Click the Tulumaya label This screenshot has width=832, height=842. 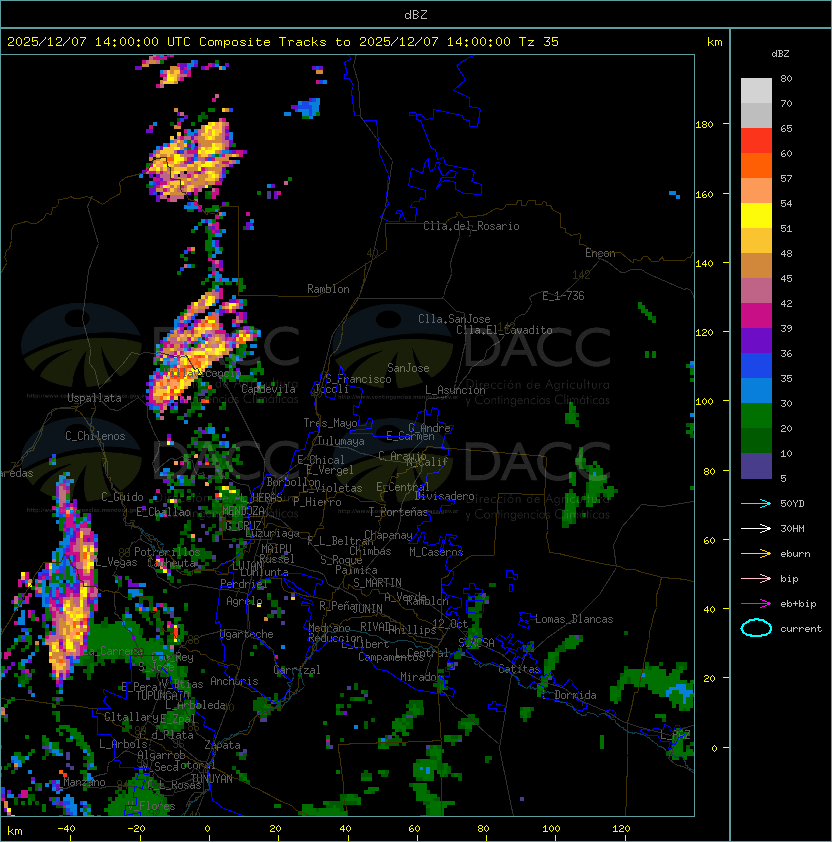(341, 441)
